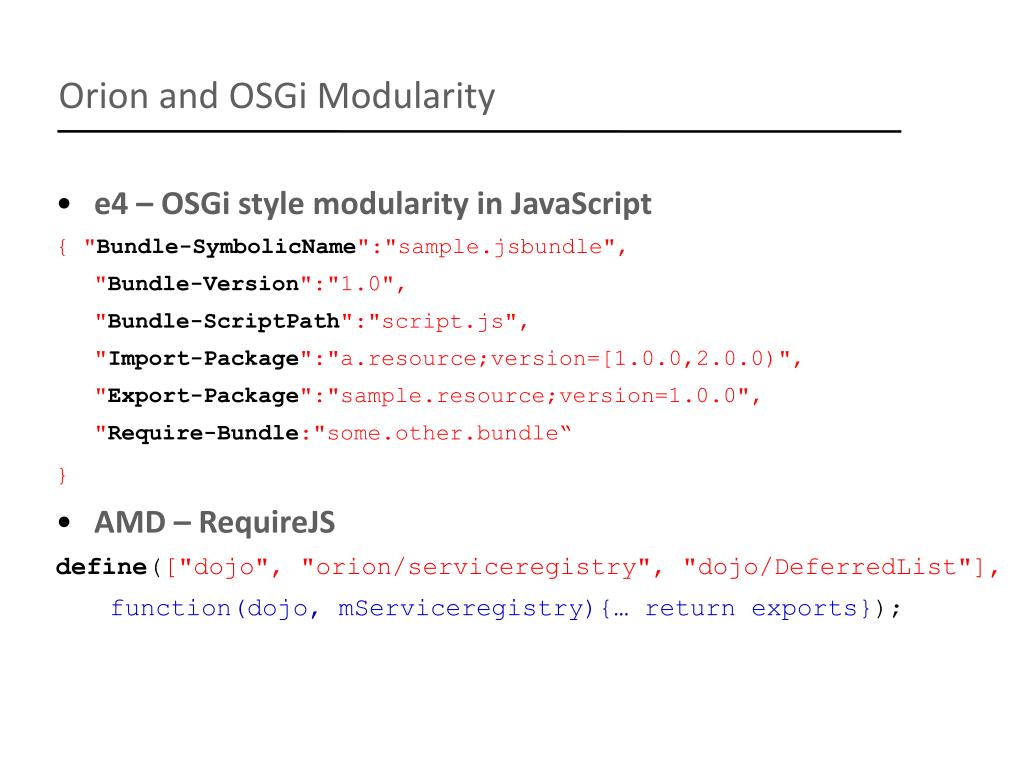Select the "Import-Package" key

tap(203, 359)
